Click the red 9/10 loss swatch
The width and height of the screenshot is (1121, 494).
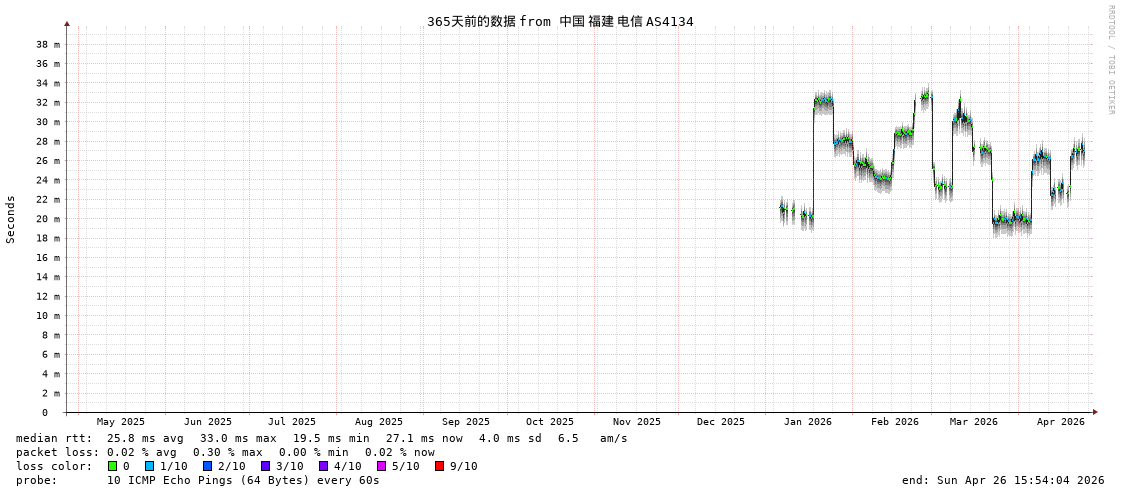tap(439, 466)
